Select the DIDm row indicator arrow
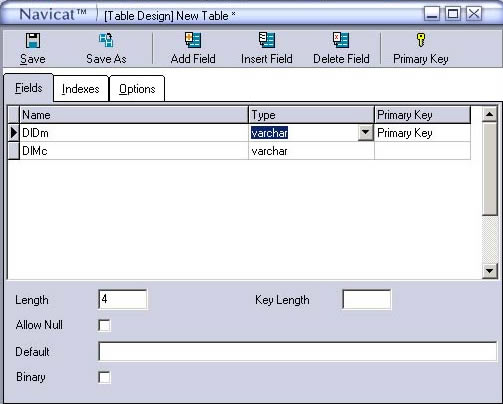This screenshot has width=503, height=404. [14, 133]
